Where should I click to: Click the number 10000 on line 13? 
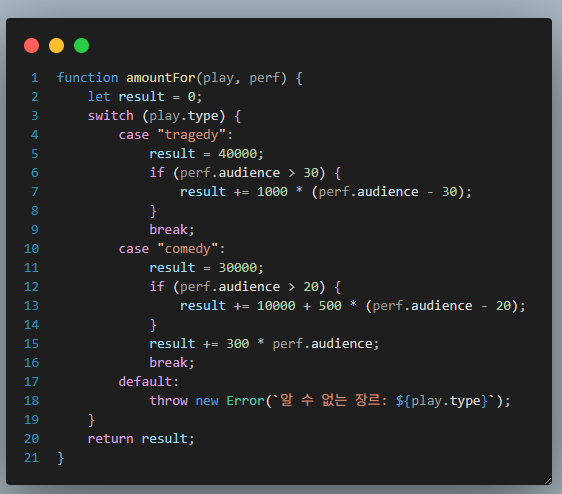276,306
